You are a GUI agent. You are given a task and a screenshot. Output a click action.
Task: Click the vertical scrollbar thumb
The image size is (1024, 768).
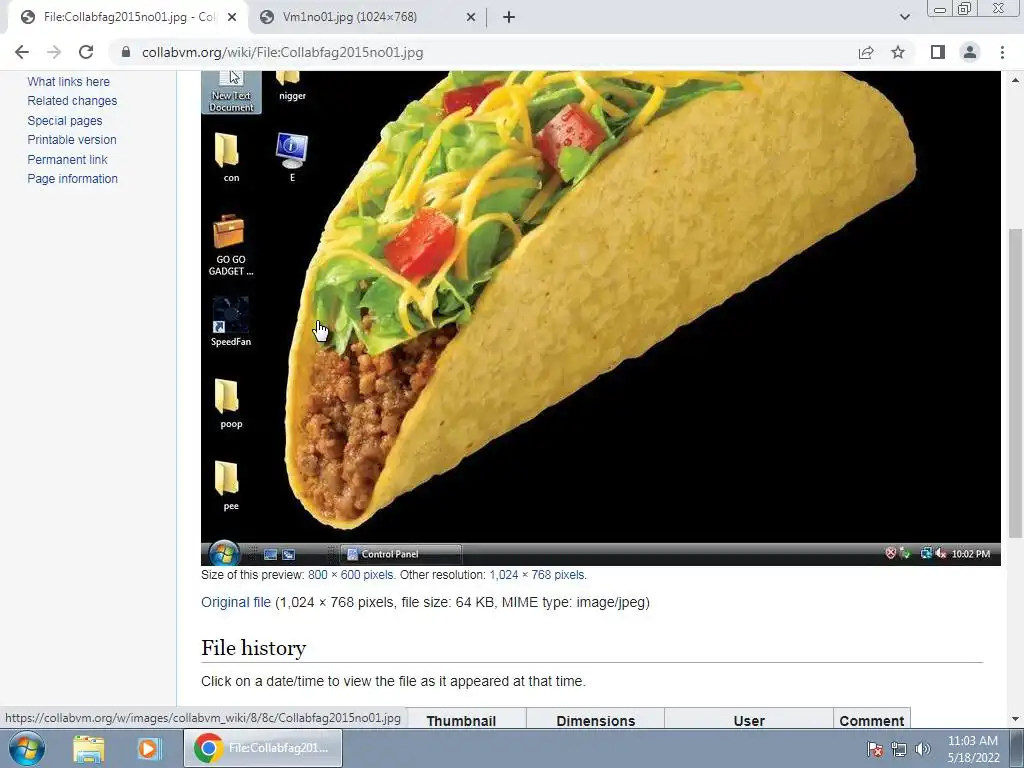[x=1016, y=383]
